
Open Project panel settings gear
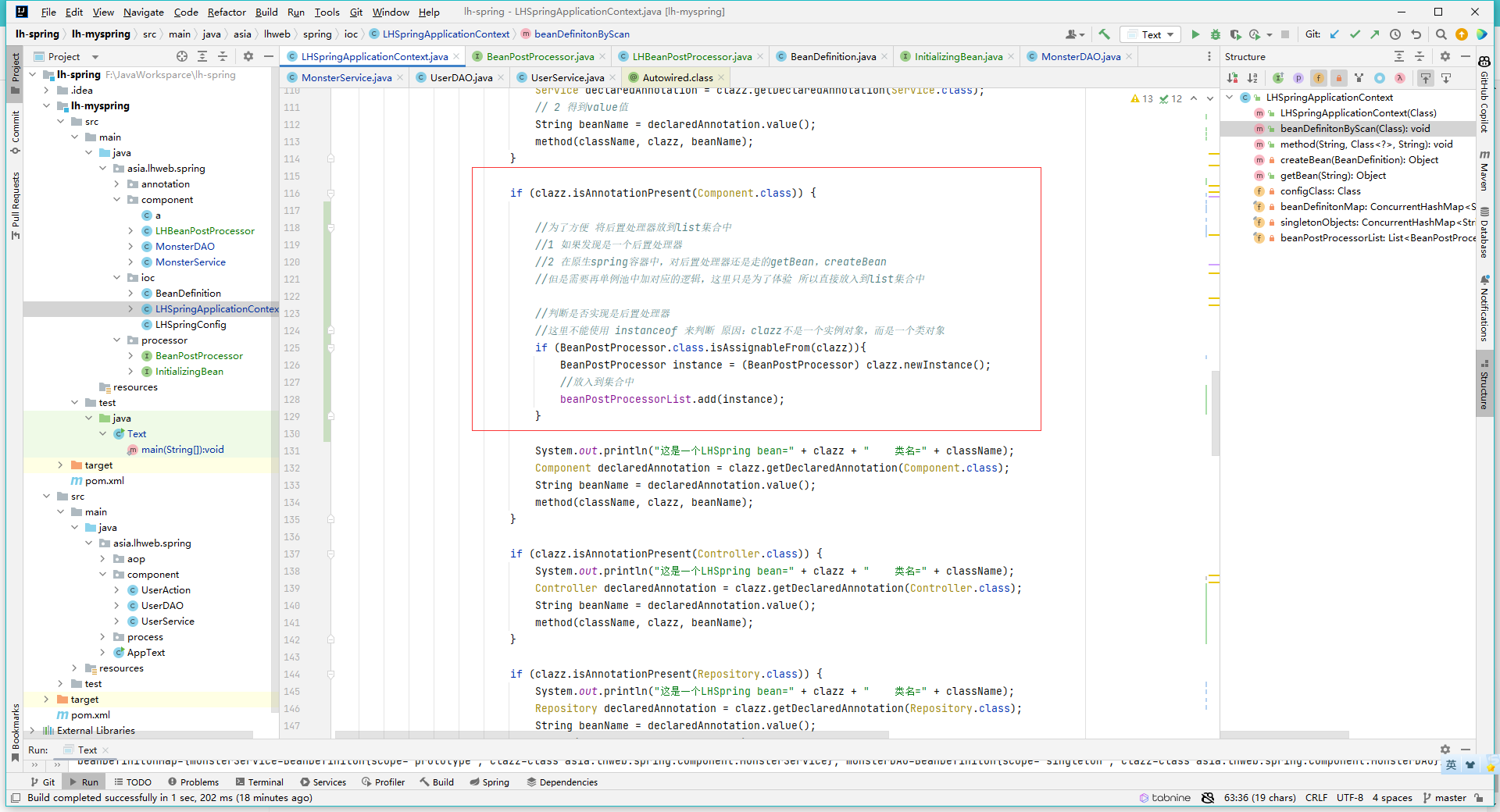coord(248,56)
